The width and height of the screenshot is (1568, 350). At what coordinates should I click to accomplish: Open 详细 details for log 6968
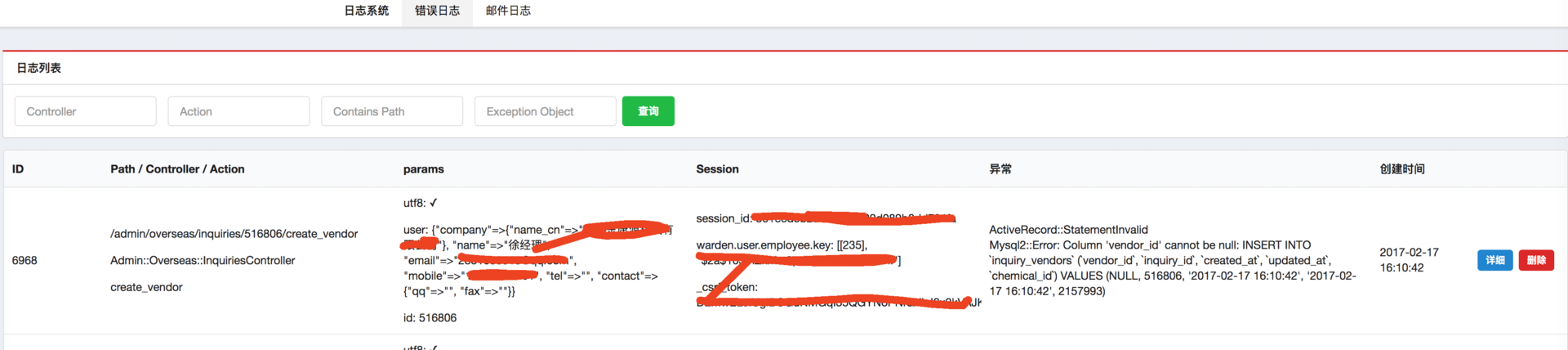point(1495,260)
